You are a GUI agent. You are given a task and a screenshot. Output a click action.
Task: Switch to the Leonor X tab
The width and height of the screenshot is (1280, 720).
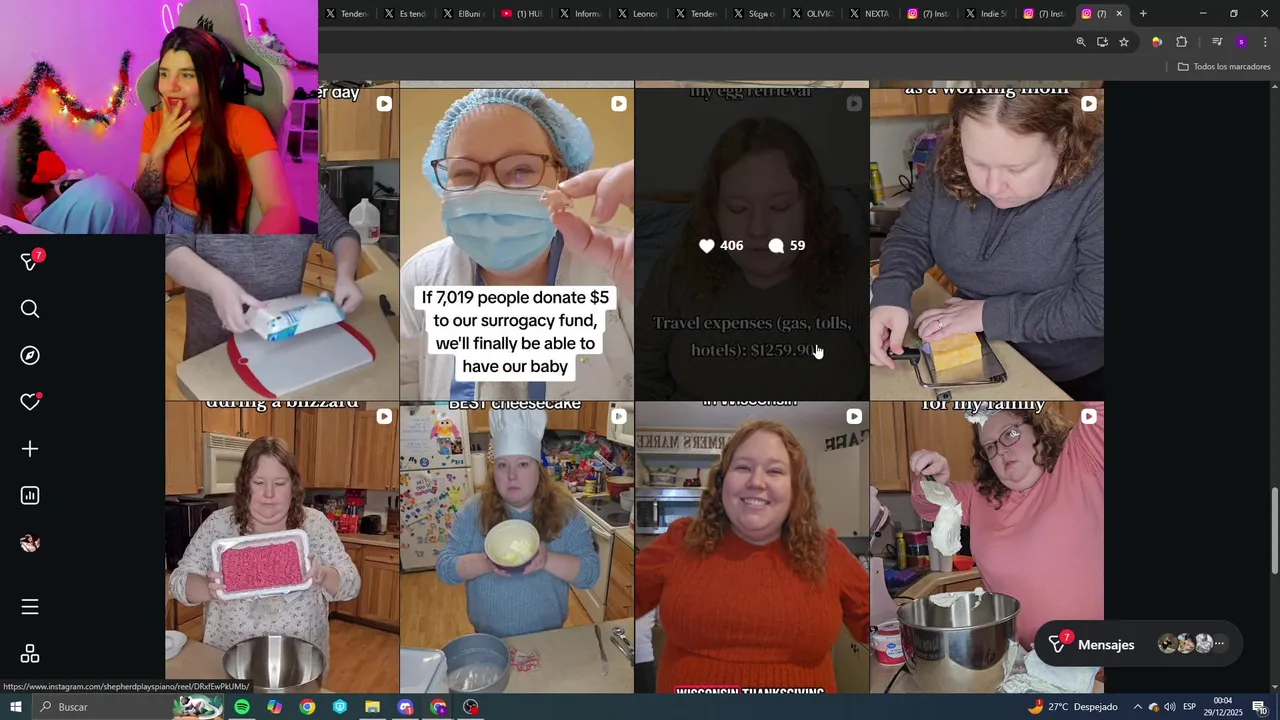tap(637, 14)
